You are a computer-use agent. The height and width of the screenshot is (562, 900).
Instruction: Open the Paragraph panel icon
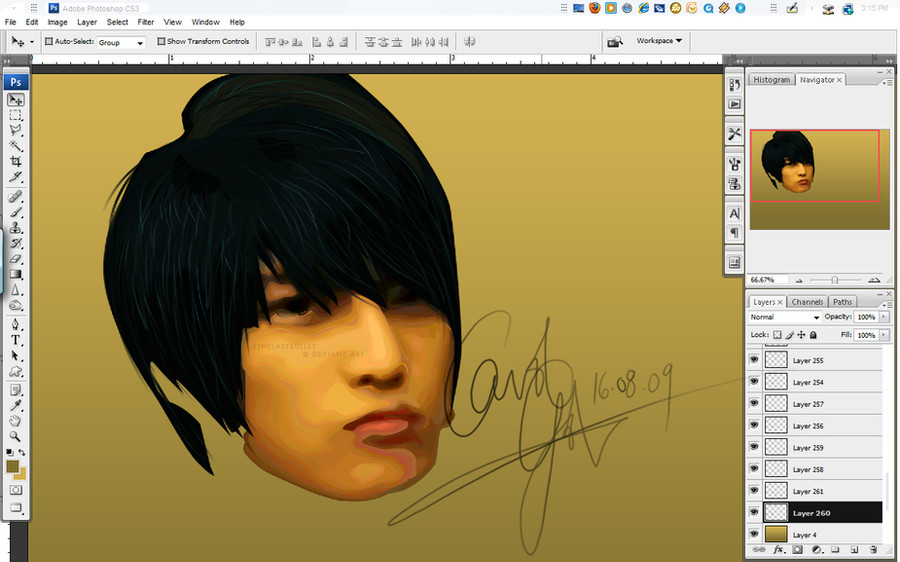[734, 233]
